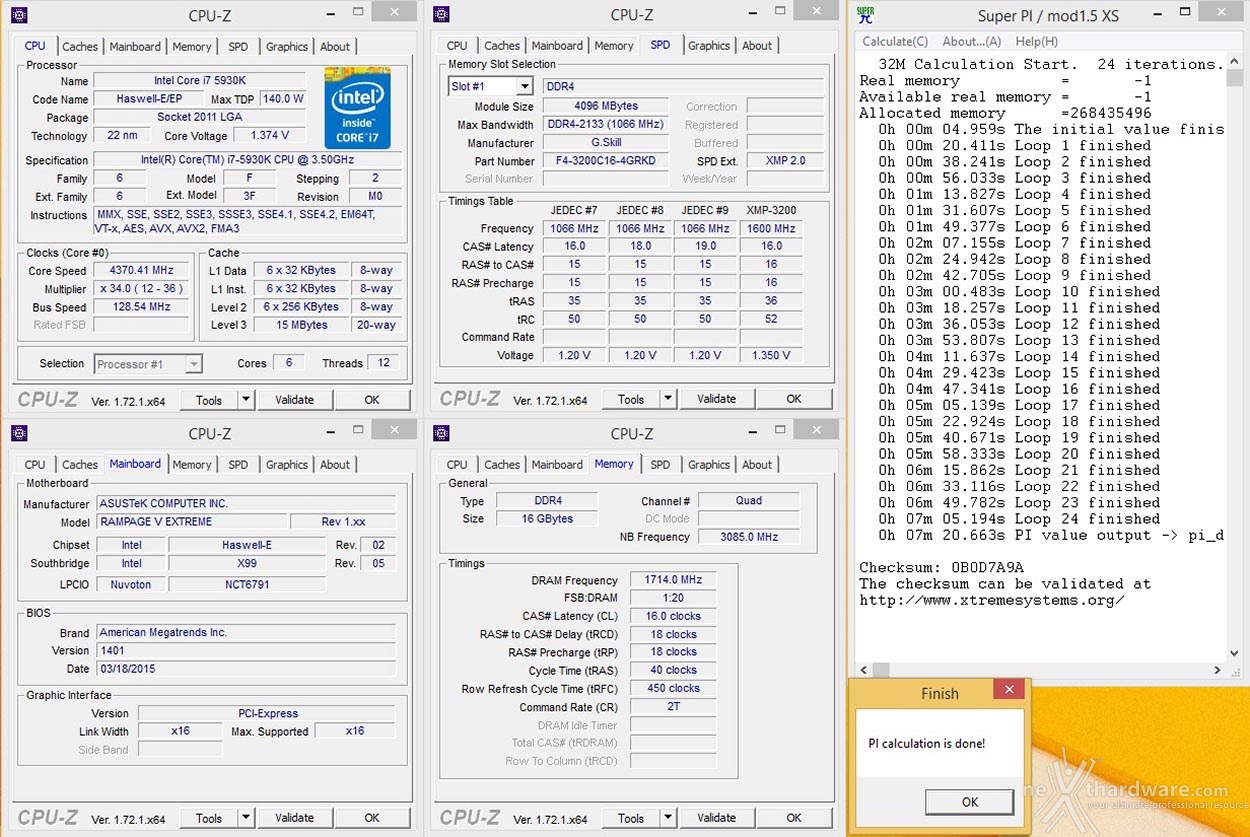The width and height of the screenshot is (1250, 837).
Task: Open the Slot #1 memory slot dropdown
Action: click(x=524, y=87)
